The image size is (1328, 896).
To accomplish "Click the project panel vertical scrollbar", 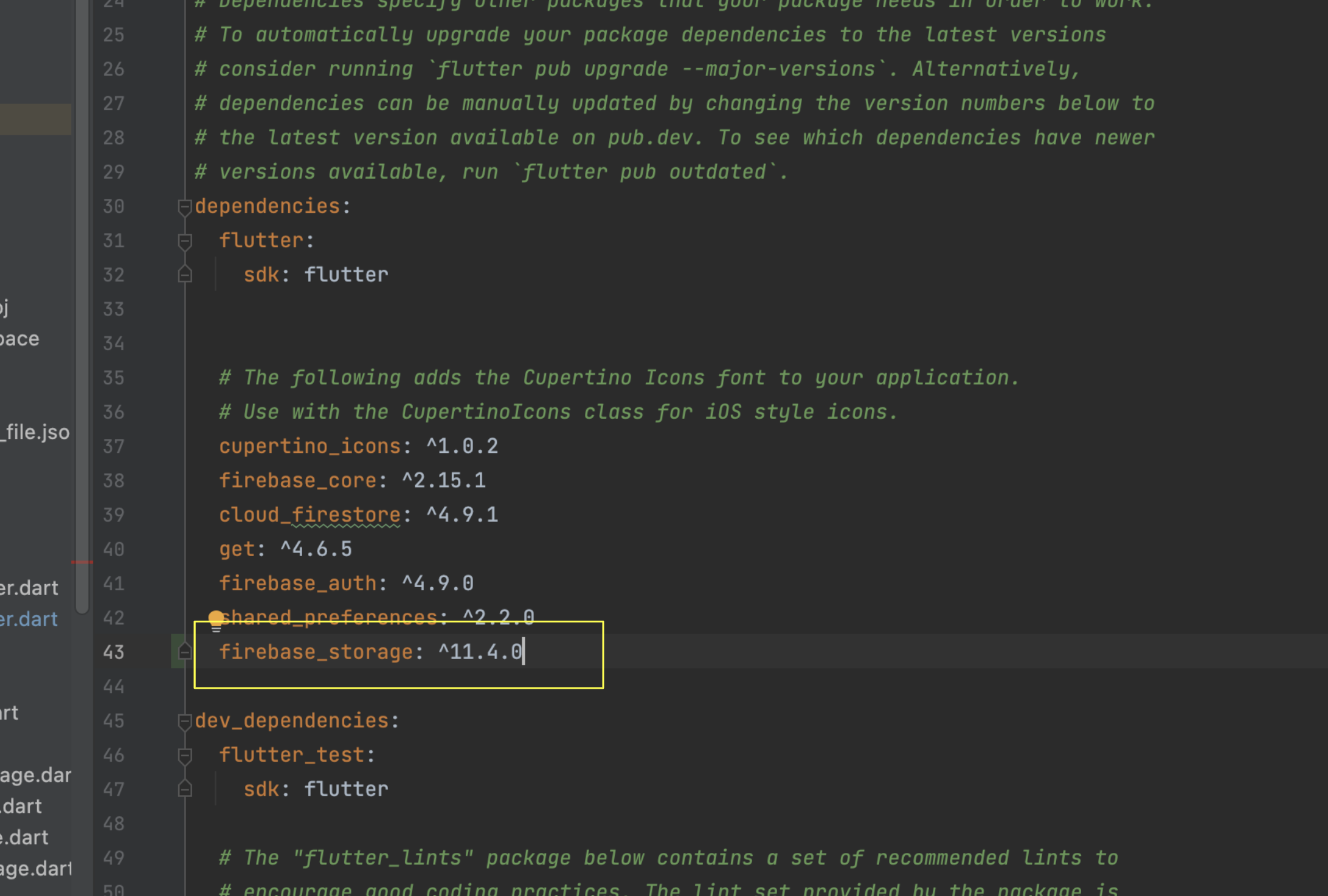I will point(81,304).
